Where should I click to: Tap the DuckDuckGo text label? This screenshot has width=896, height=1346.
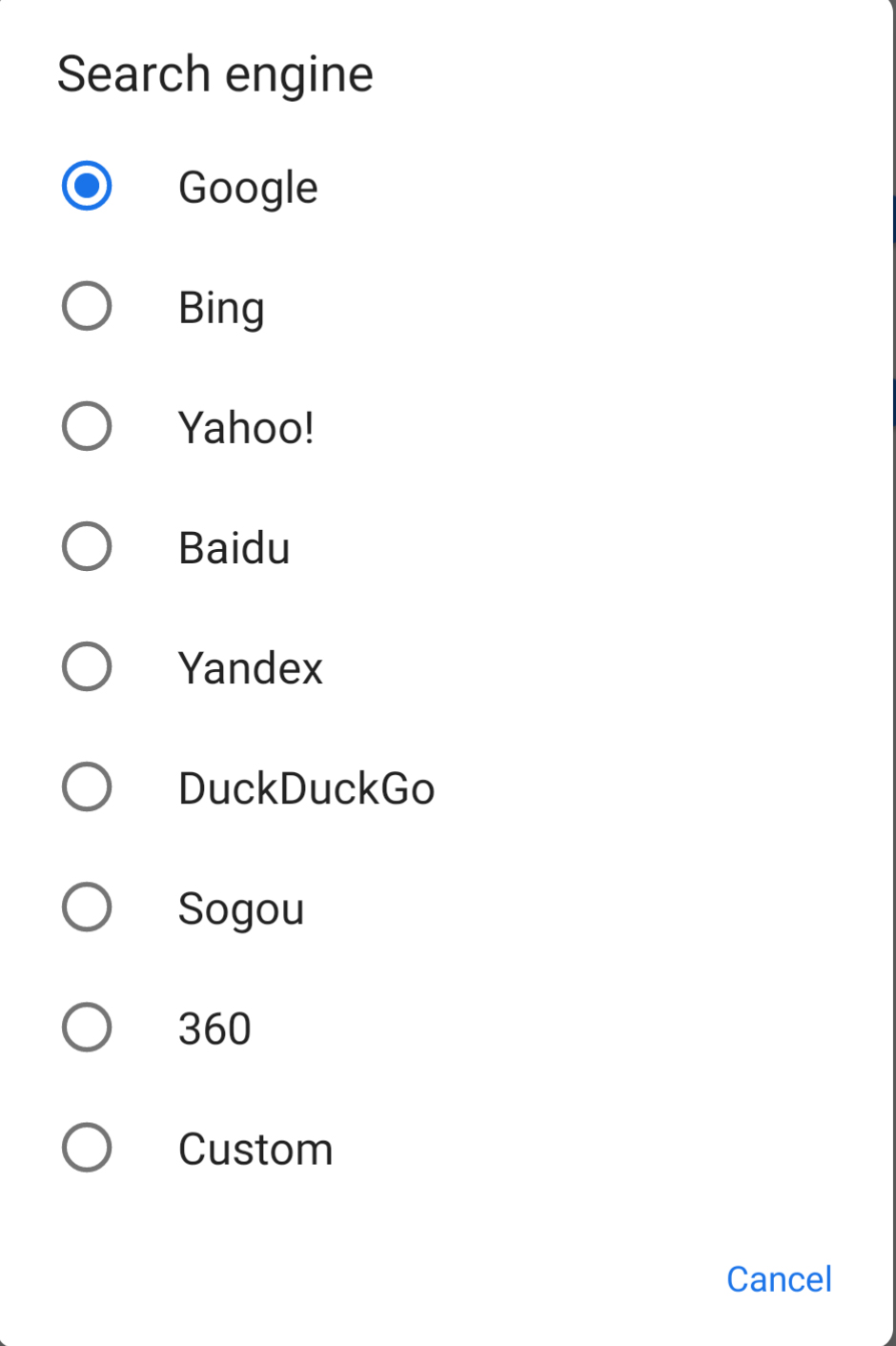click(306, 788)
